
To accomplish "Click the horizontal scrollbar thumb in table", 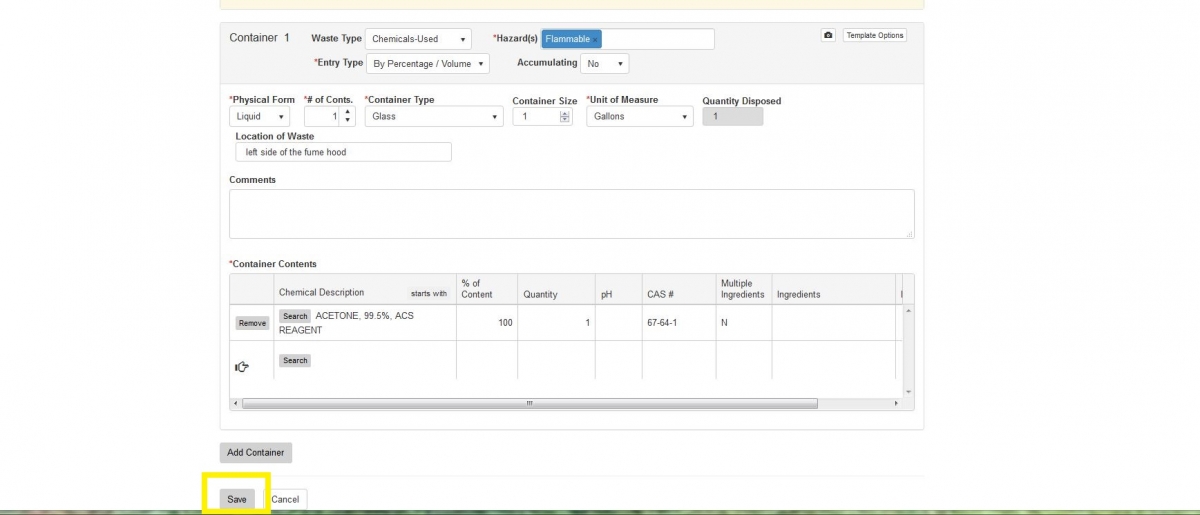I will tap(529, 404).
